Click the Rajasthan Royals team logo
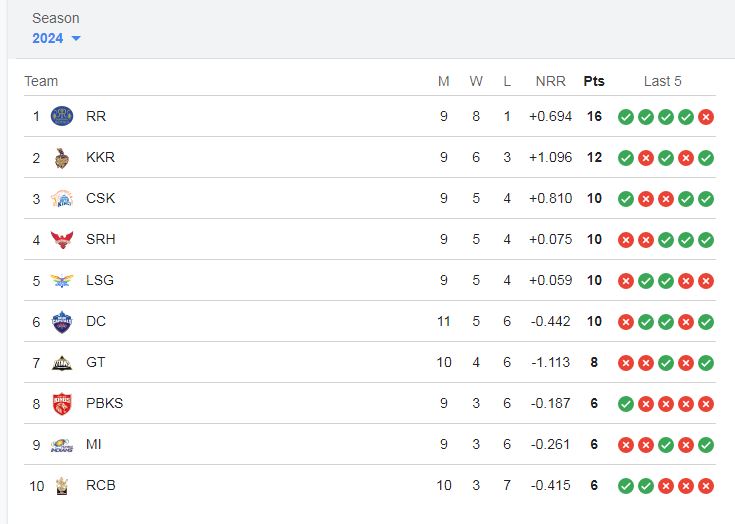 click(x=62, y=116)
